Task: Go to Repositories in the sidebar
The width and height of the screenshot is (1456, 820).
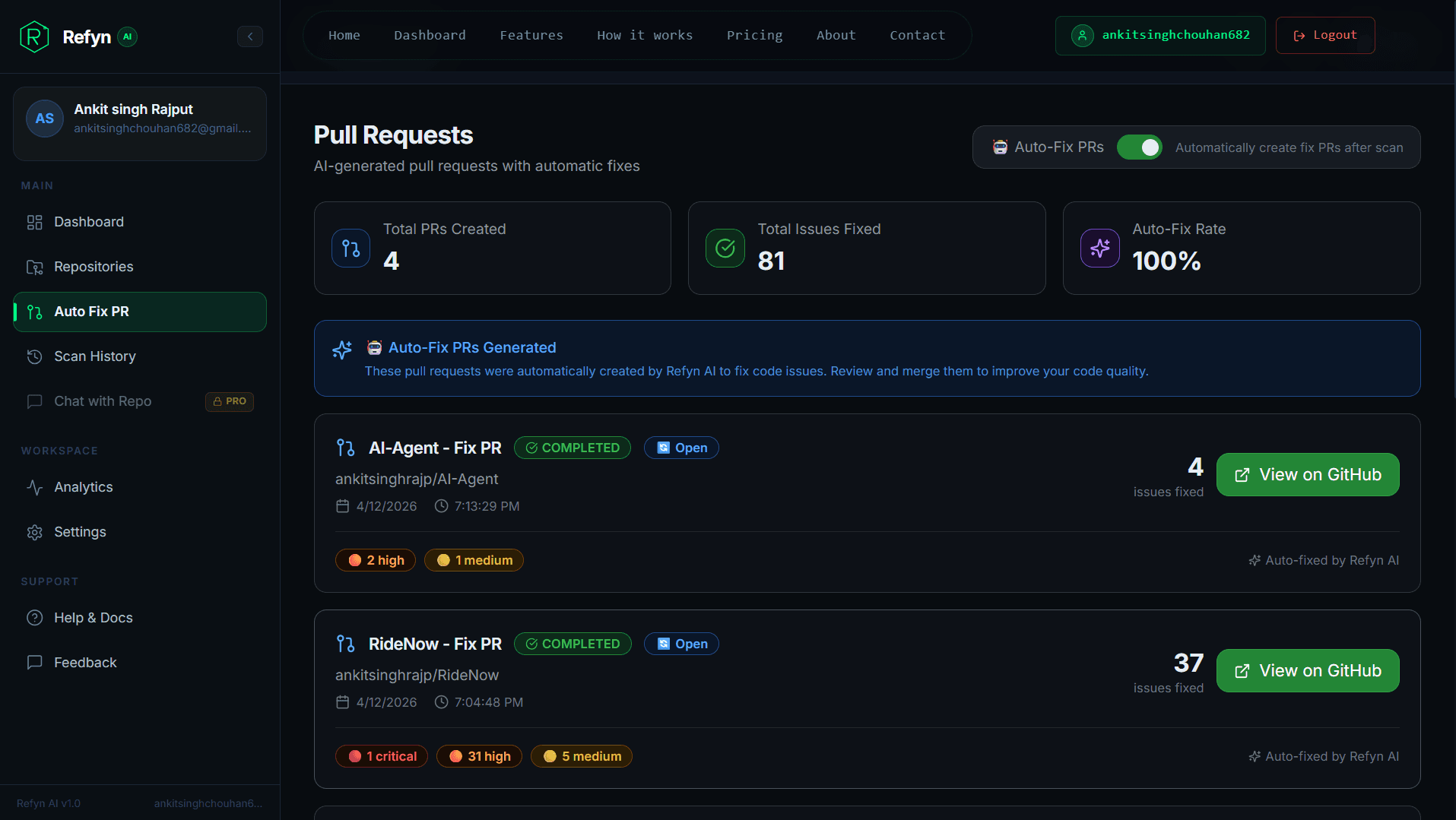Action: click(x=94, y=267)
